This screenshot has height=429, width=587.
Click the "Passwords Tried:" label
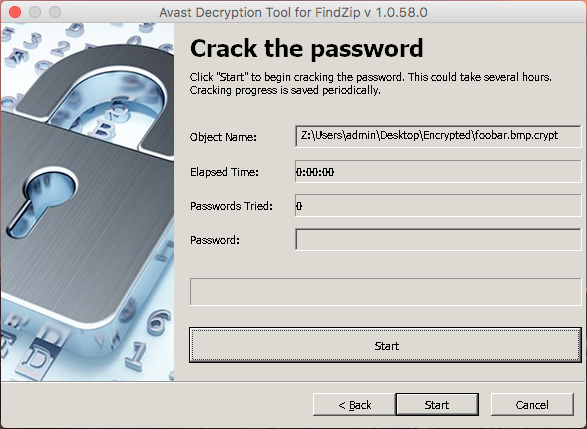[231, 206]
